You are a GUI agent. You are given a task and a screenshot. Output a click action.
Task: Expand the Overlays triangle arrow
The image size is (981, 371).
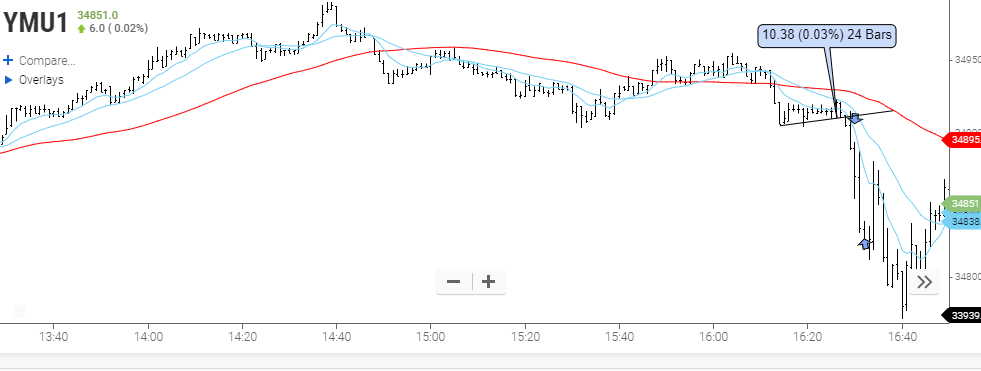pyautogui.click(x=8, y=80)
